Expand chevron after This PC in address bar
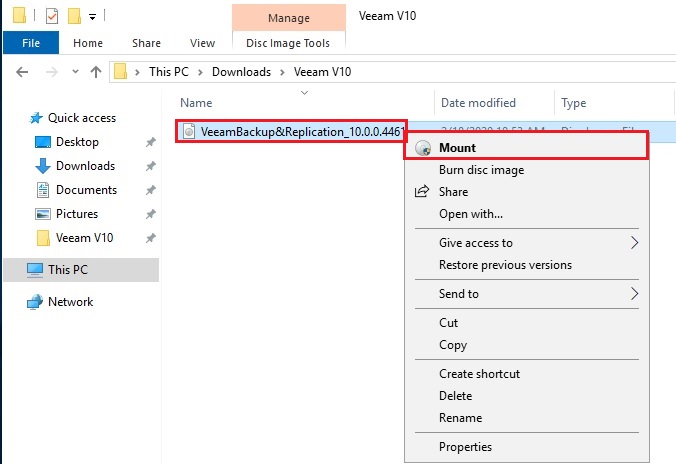The height and width of the screenshot is (464, 676). pos(200,72)
